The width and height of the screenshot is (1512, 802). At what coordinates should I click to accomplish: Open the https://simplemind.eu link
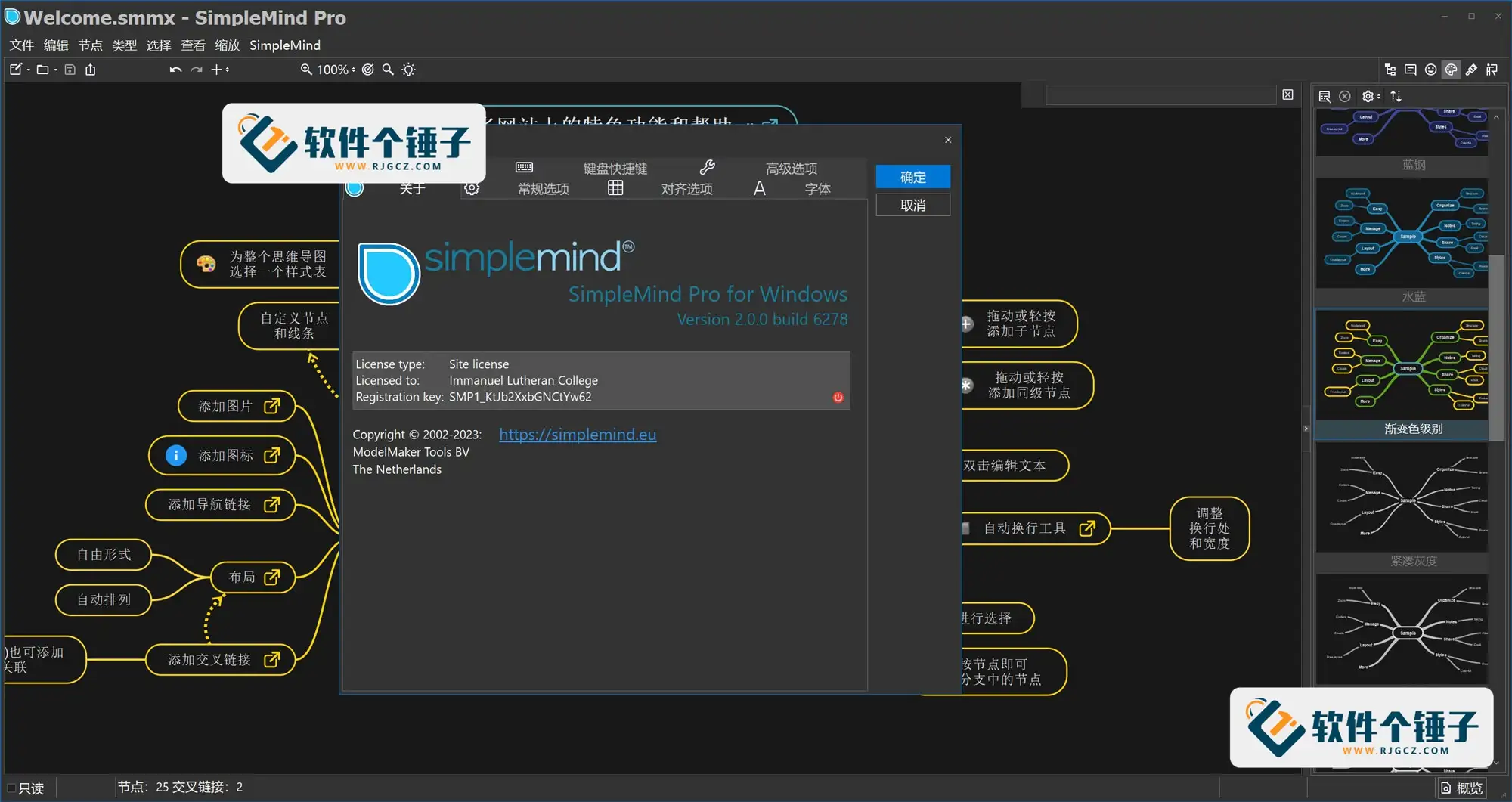point(578,435)
